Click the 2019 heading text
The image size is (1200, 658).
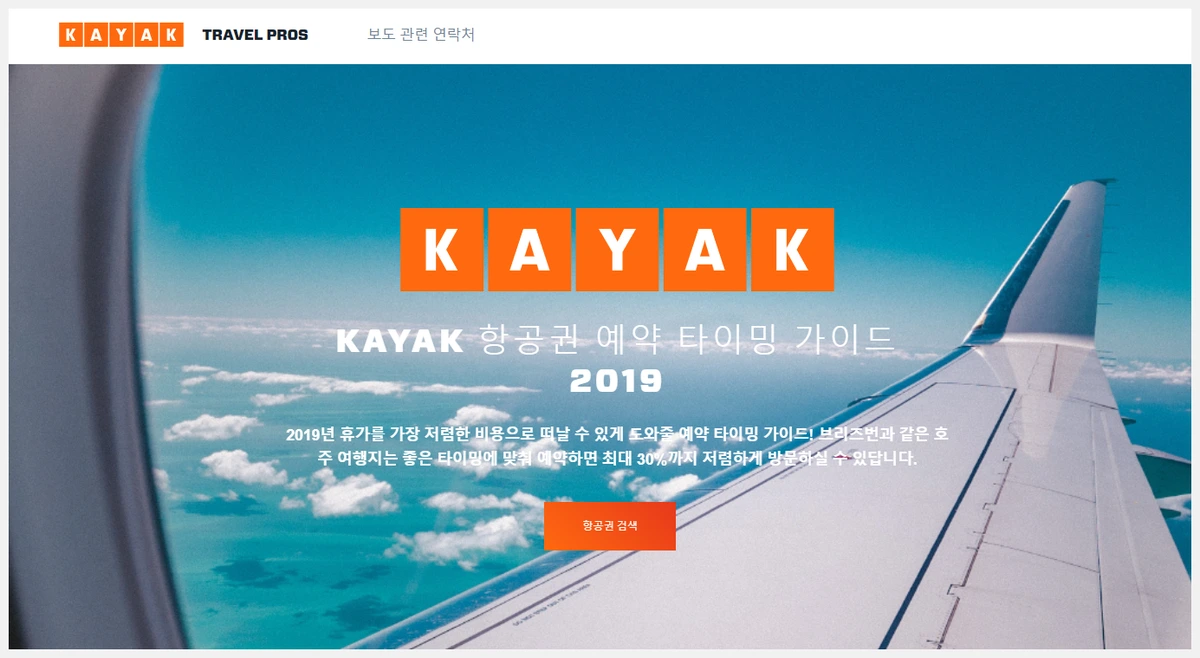[616, 381]
